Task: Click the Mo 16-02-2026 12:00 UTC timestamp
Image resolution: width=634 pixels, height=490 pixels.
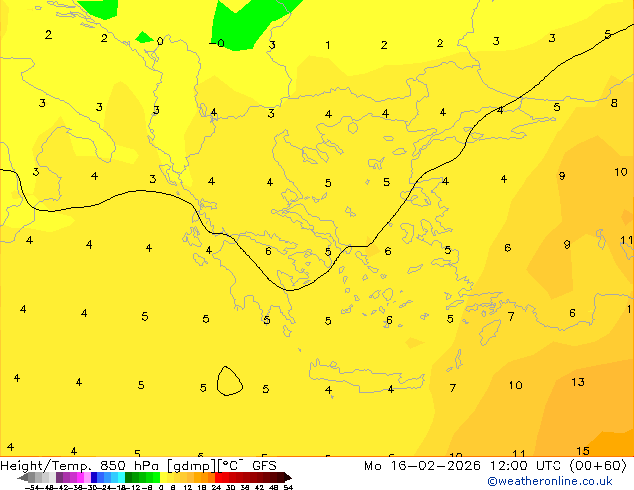Action: [x=464, y=466]
